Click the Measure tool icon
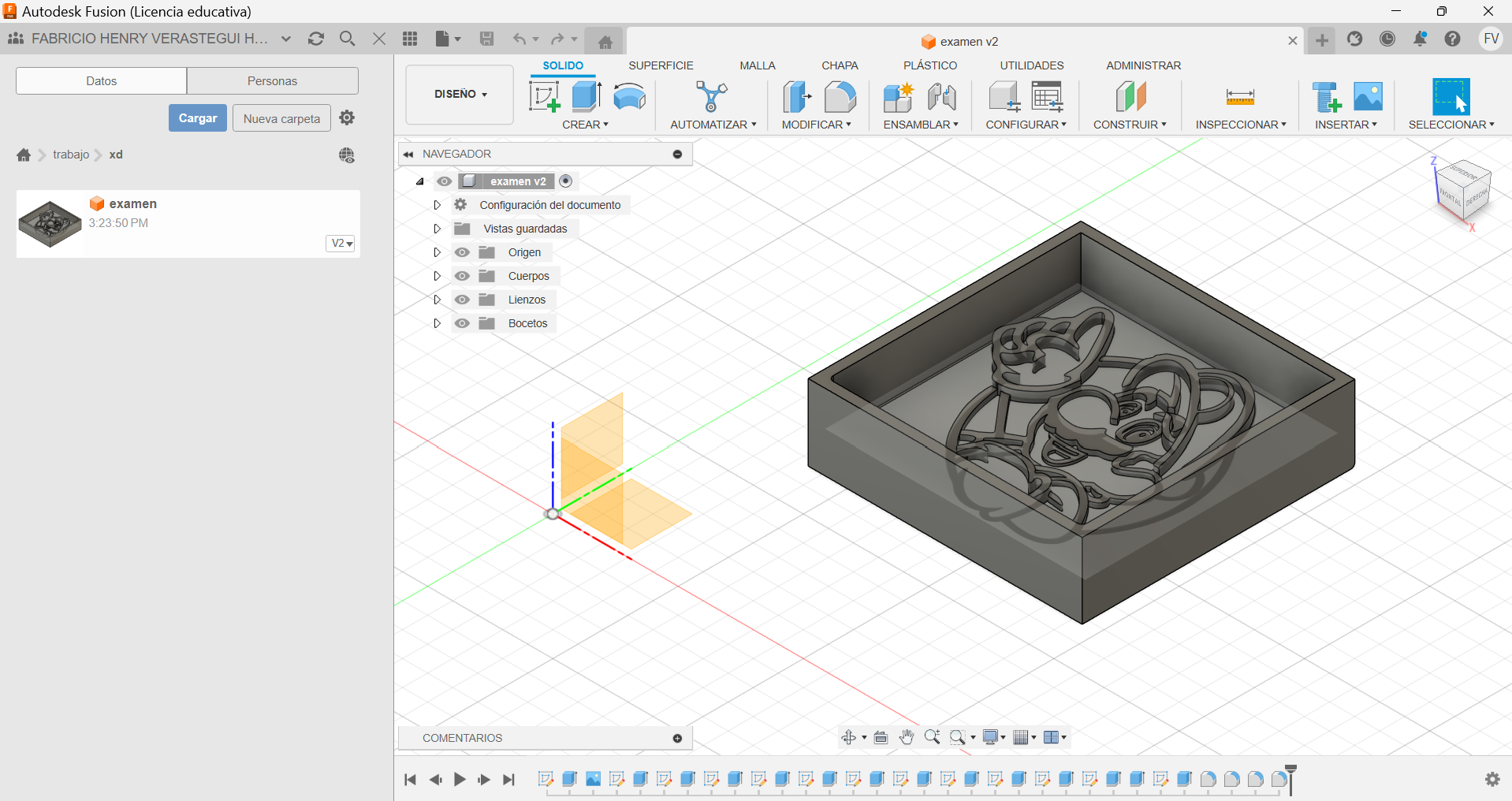This screenshot has height=801, width=1512. click(1240, 97)
